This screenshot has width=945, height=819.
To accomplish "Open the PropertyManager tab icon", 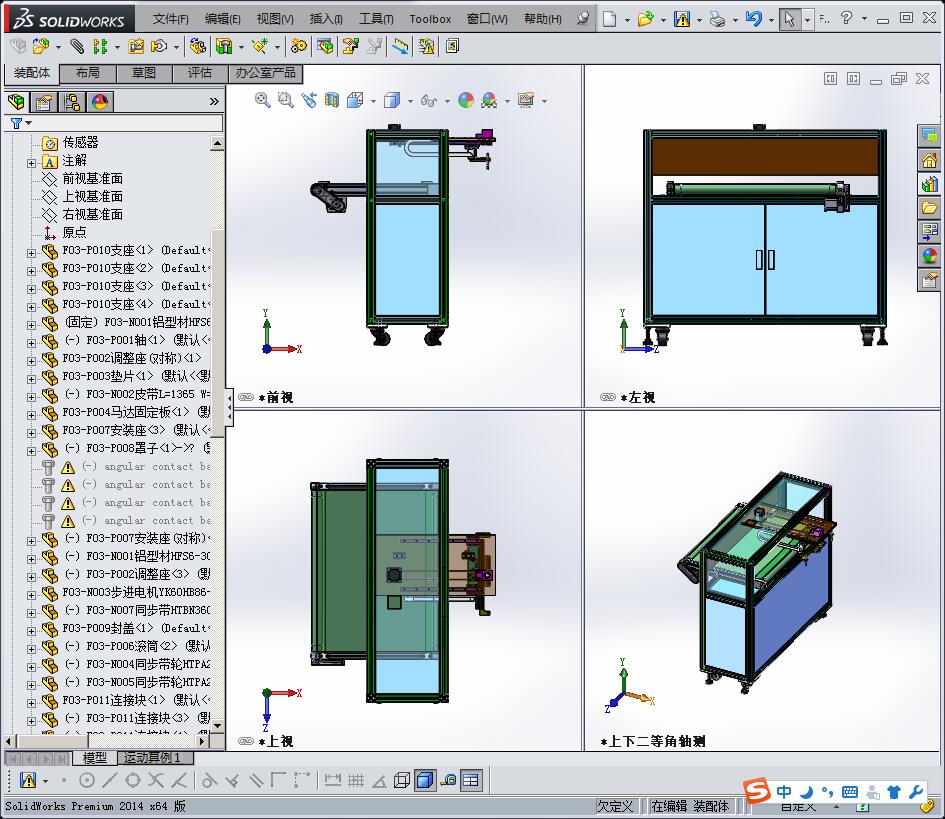I will 44,102.
